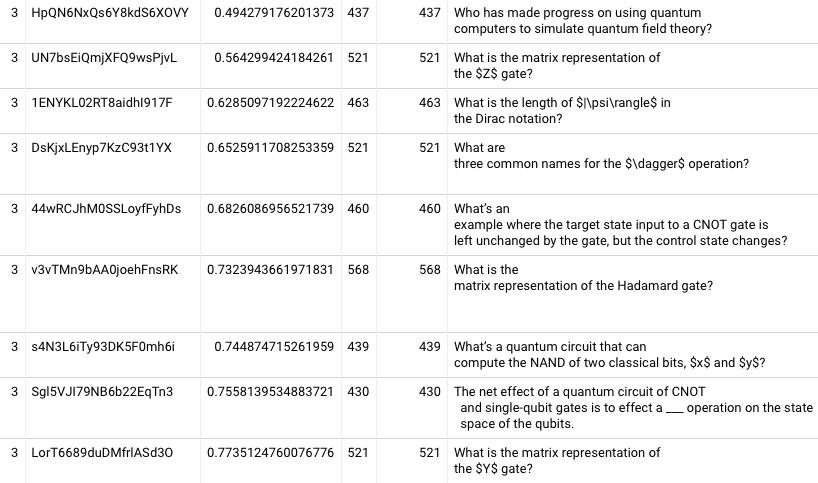Viewport: 818px width, 483px height.
Task: Select the dagger operation names question
Action: tap(600, 156)
